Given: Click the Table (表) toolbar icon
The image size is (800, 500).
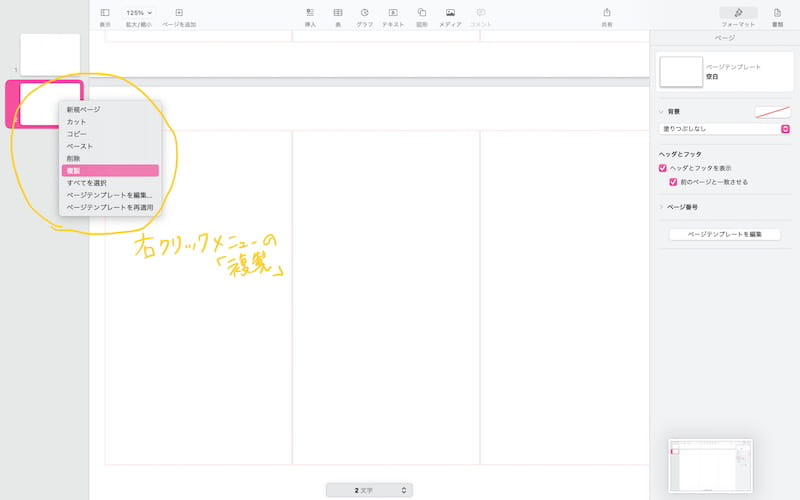Looking at the screenshot, I should coord(338,12).
